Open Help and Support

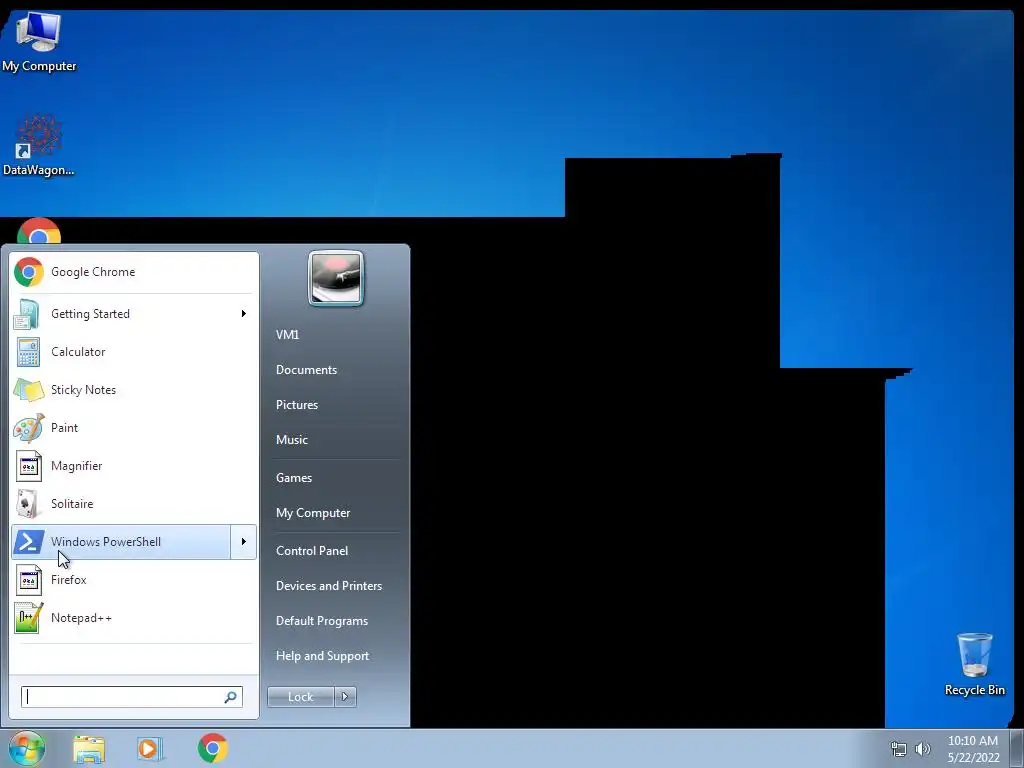coord(322,656)
